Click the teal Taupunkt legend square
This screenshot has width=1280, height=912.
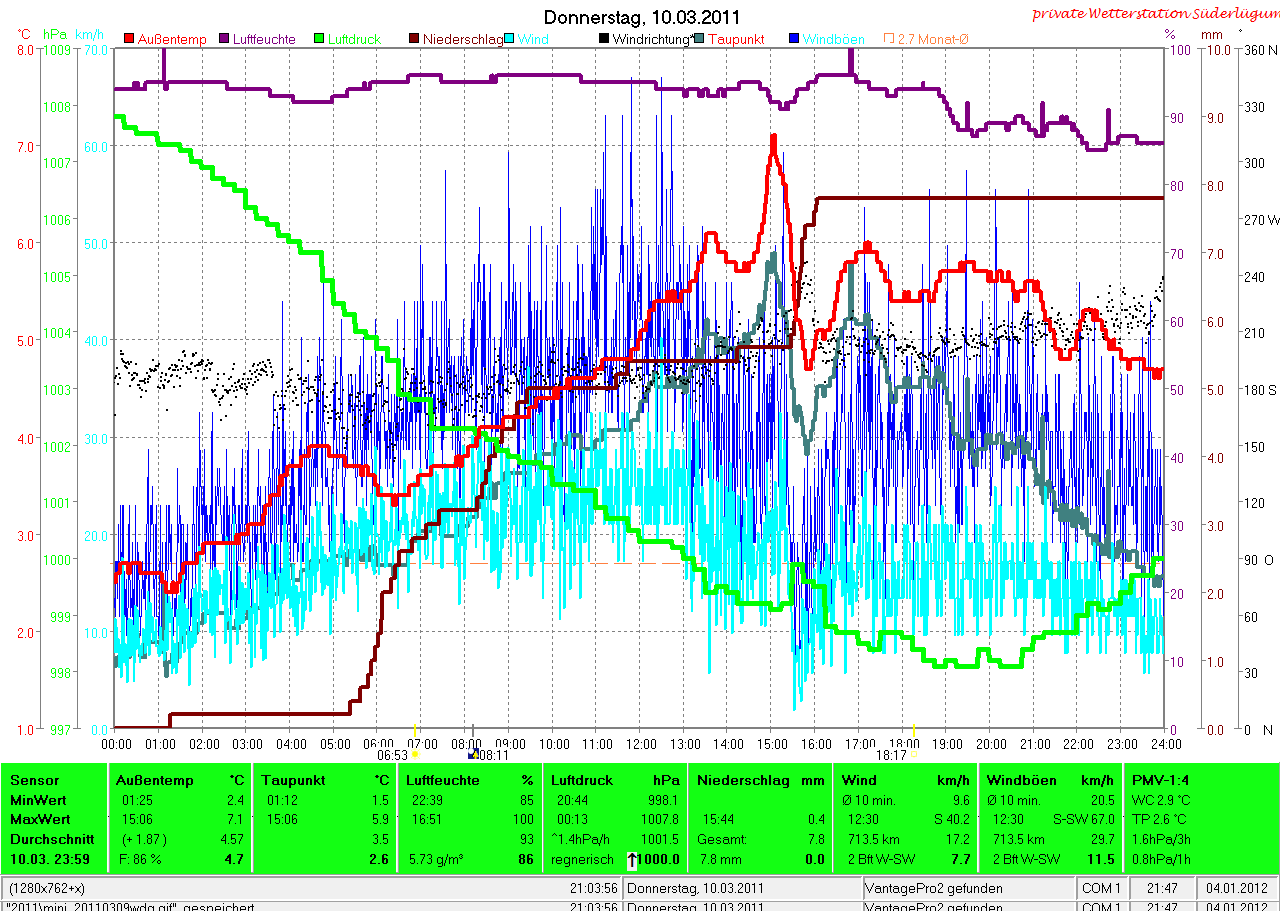click(x=699, y=39)
